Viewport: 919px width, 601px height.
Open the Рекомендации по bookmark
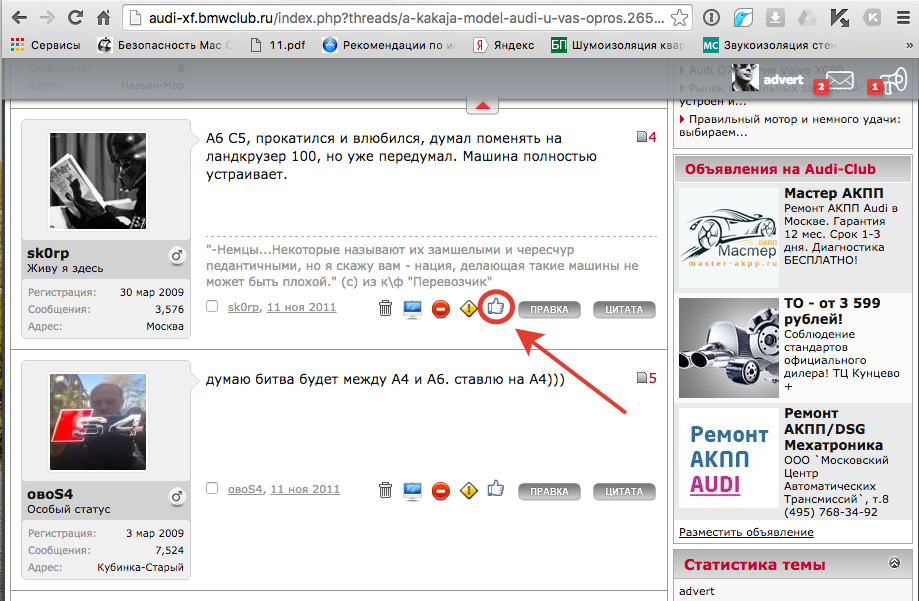(x=389, y=45)
